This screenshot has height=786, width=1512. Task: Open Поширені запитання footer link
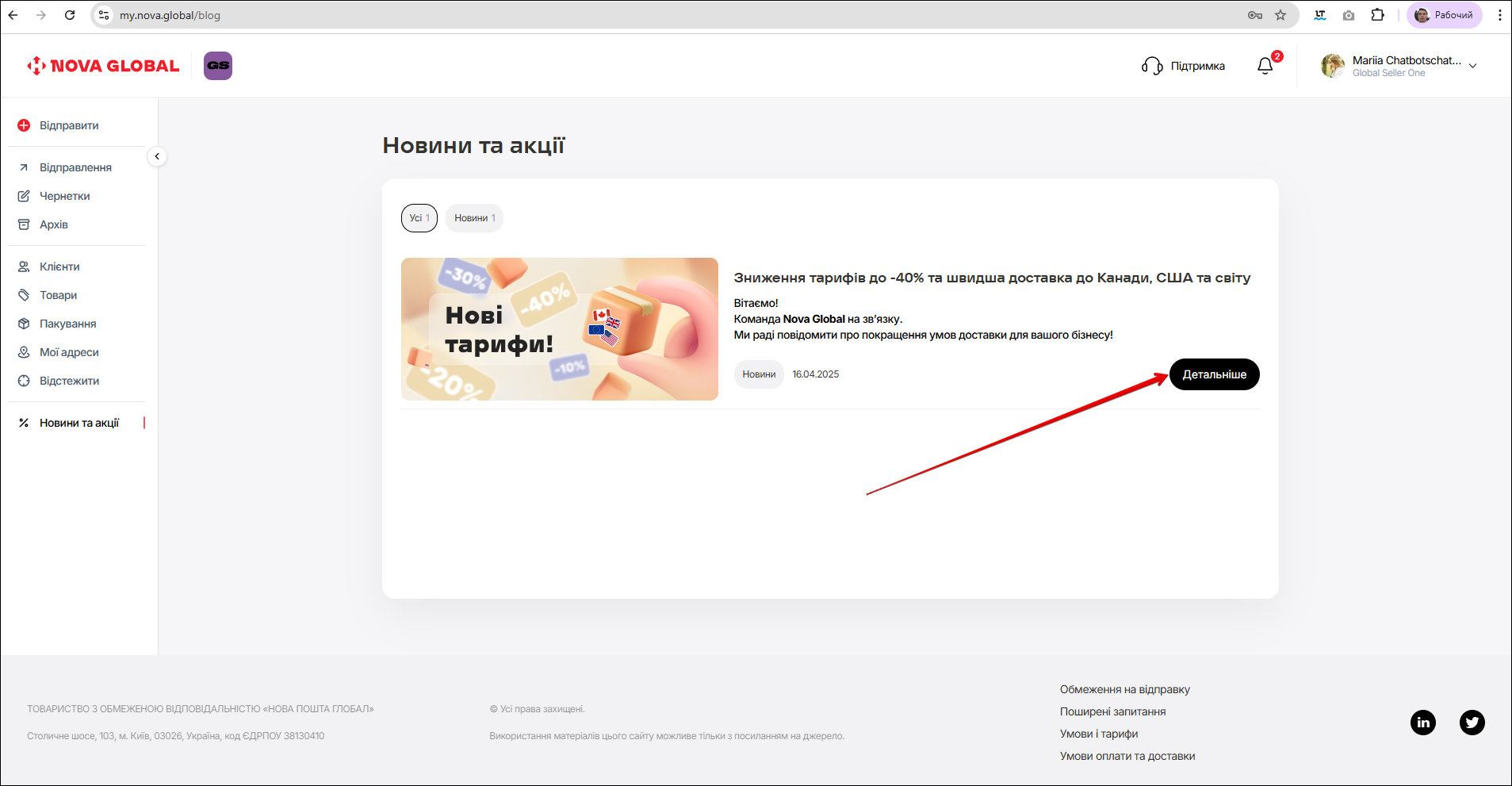1112,711
